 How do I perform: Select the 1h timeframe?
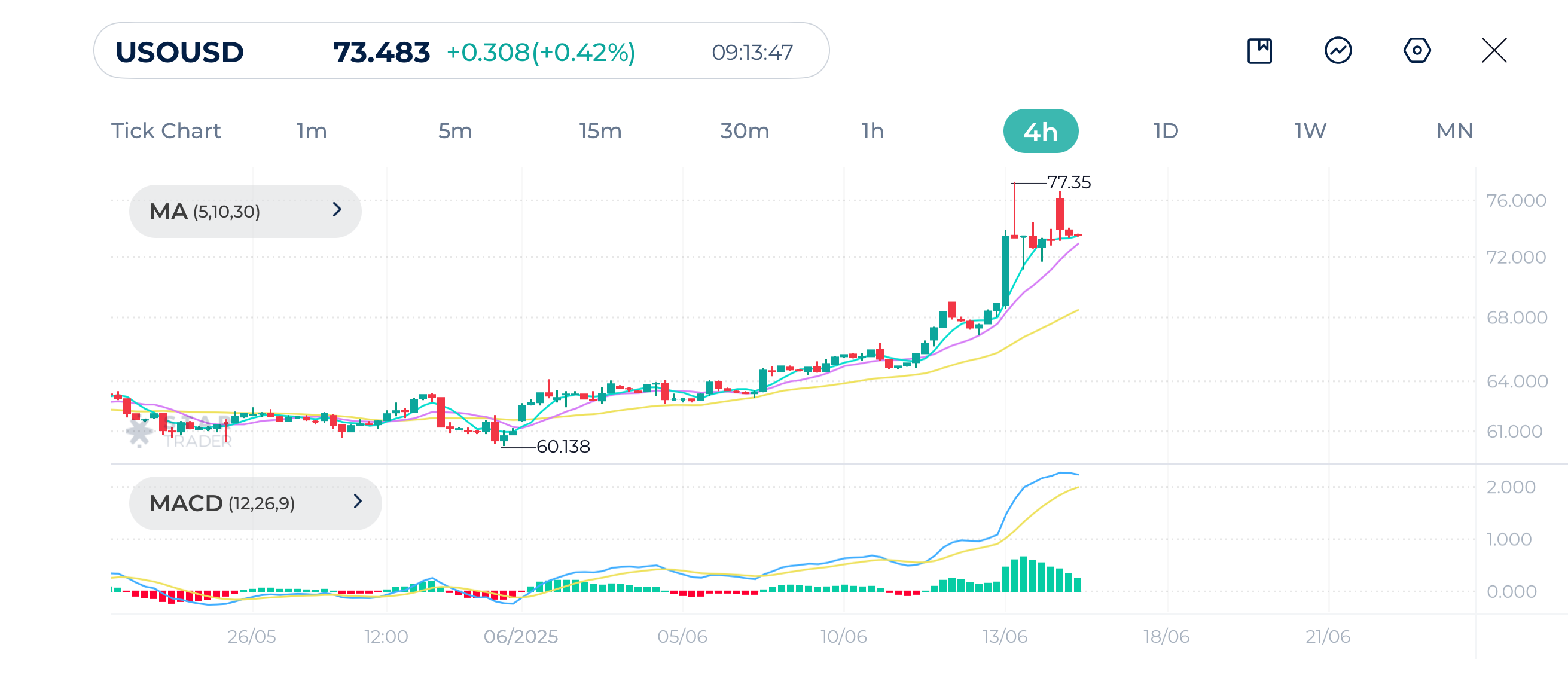pyautogui.click(x=873, y=131)
